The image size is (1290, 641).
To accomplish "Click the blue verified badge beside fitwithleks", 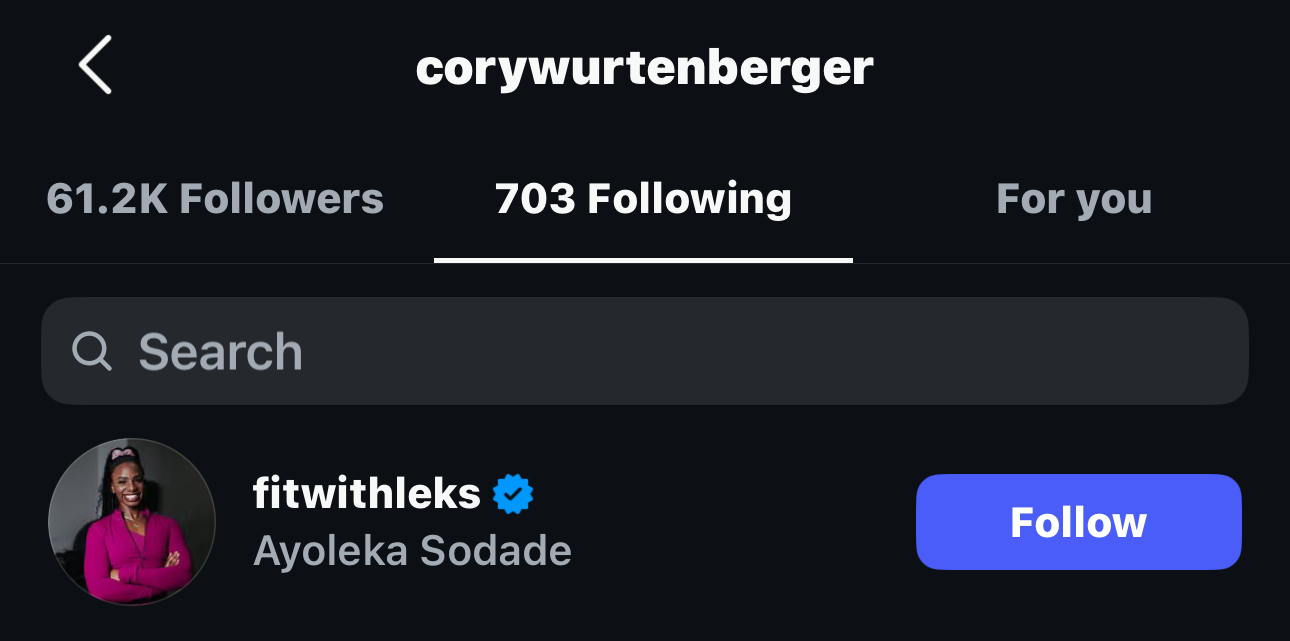I will tap(513, 494).
